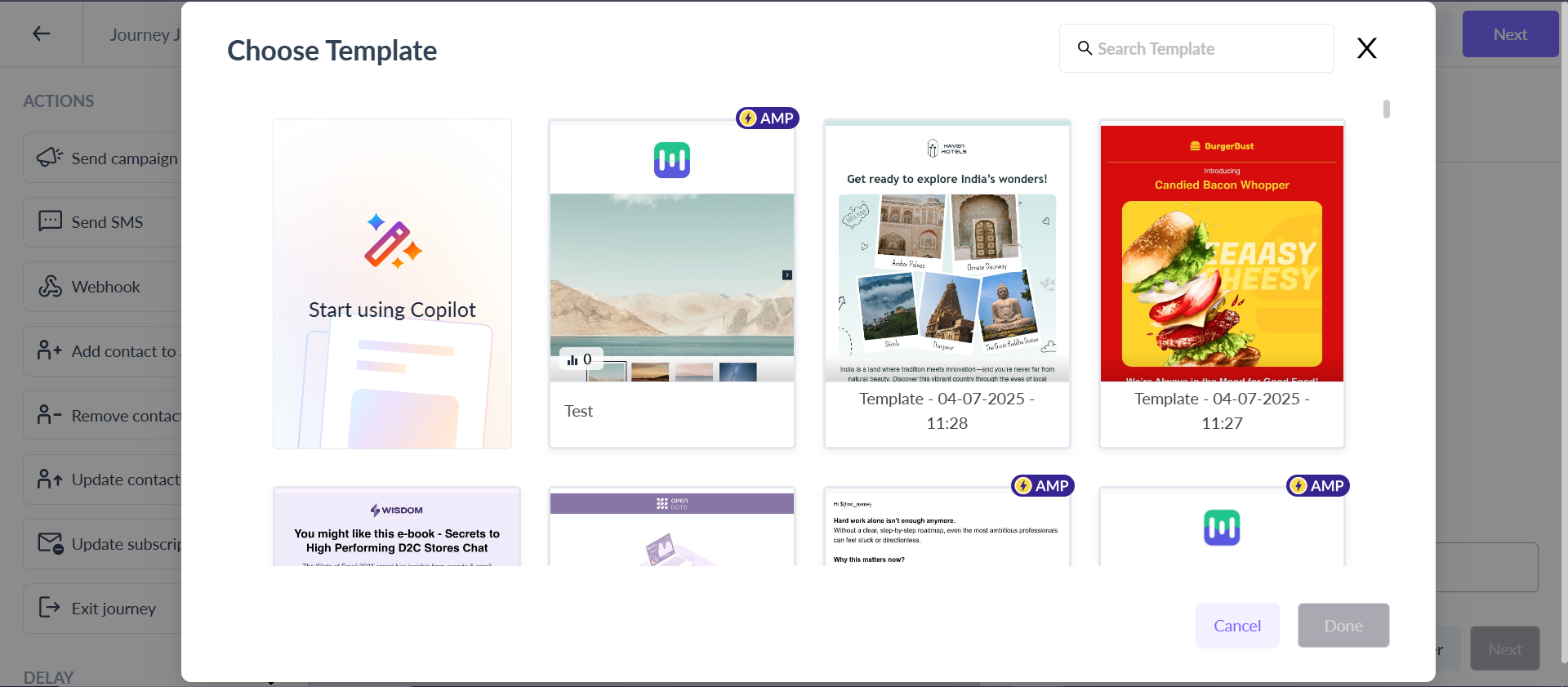Click the Update subscription envelope icon

[x=51, y=543]
